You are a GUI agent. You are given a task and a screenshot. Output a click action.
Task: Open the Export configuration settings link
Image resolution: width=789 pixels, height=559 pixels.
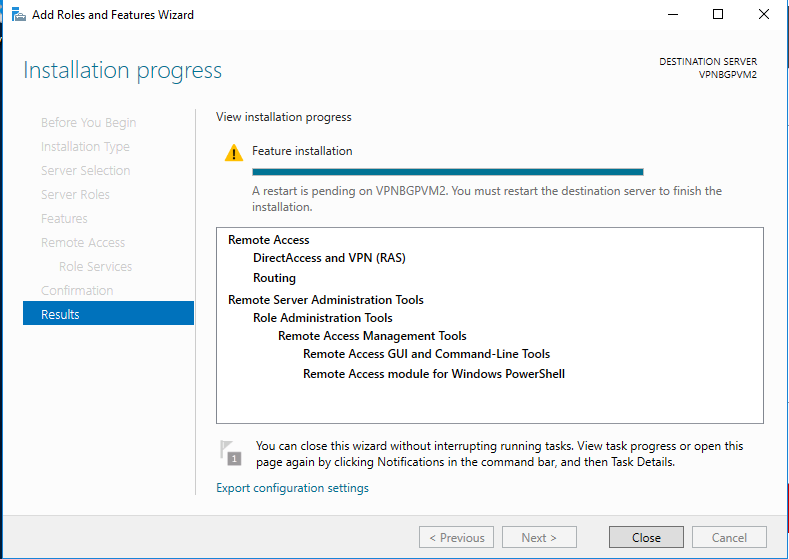292,488
